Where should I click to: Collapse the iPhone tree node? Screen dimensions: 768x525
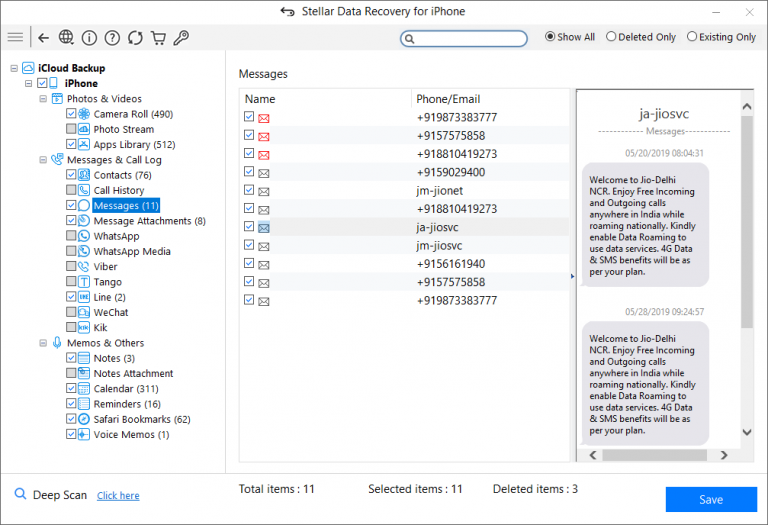28,84
